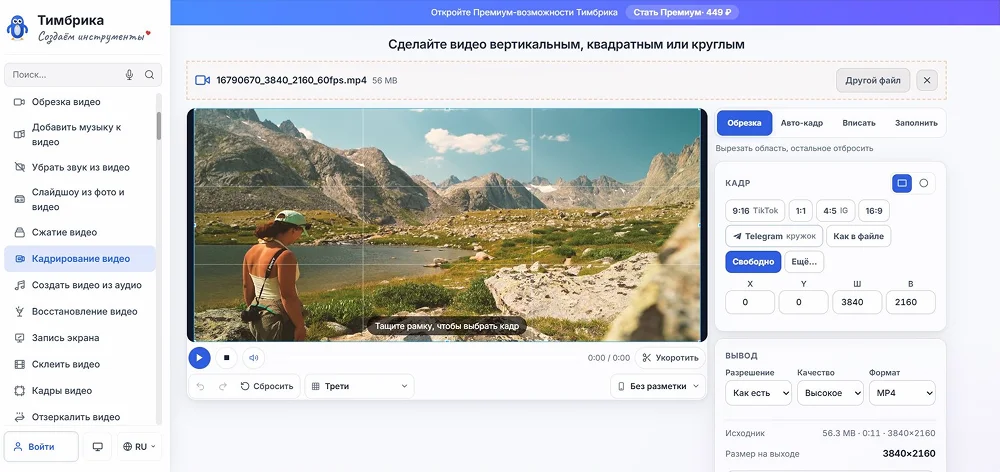Choose Как в файле preset

[x=858, y=236]
